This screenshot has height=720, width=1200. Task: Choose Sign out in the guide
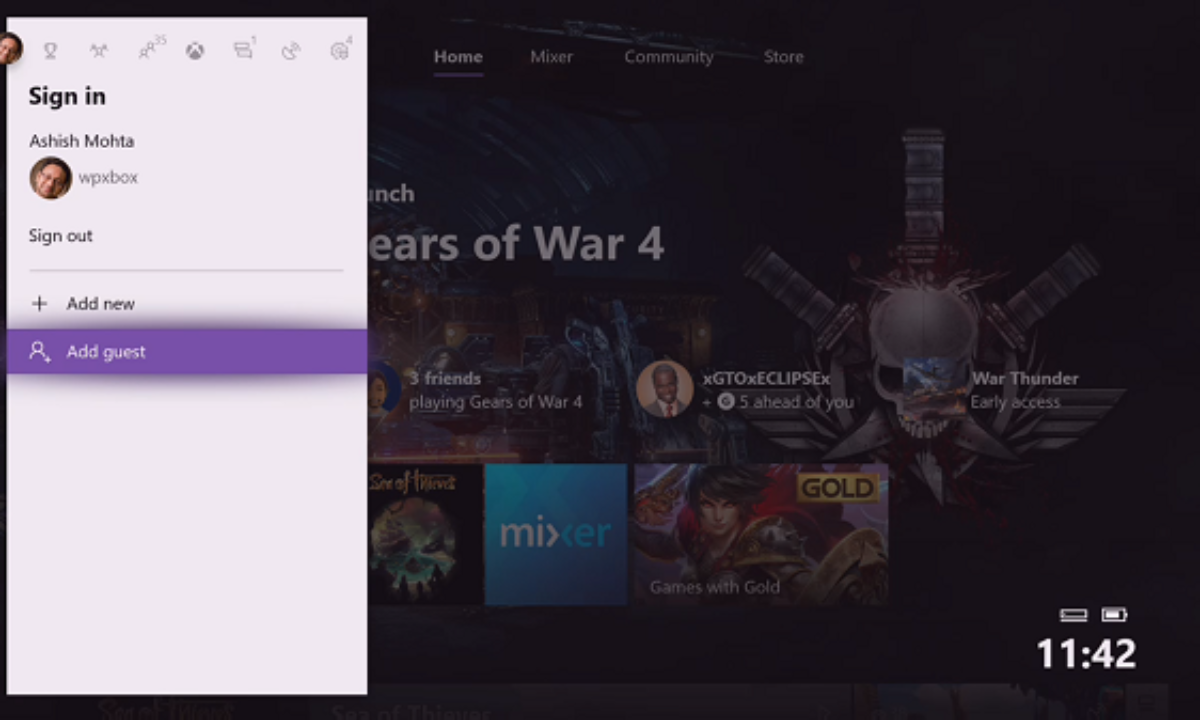pos(61,236)
